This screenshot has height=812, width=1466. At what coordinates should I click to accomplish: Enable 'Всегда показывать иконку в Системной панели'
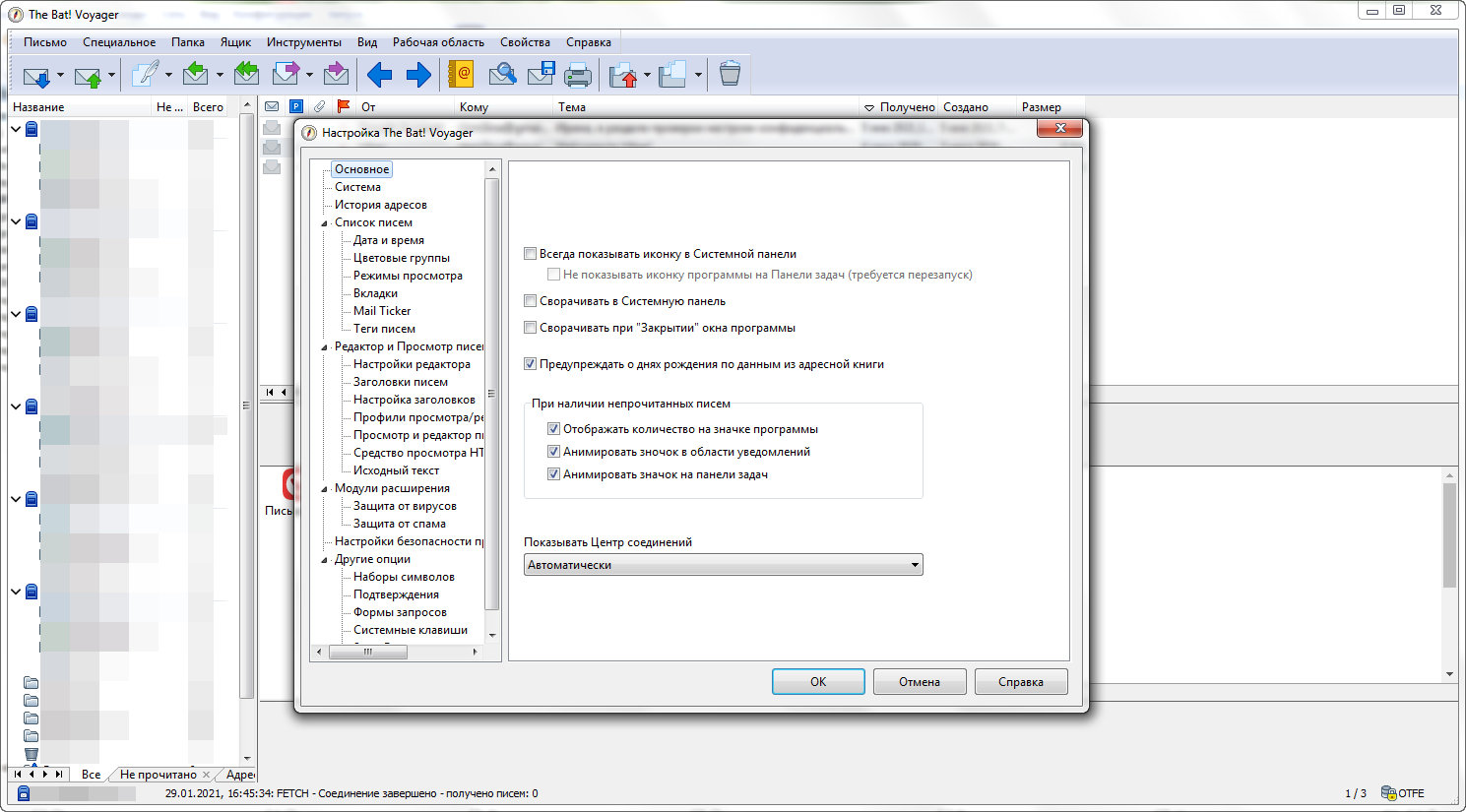pyautogui.click(x=531, y=254)
